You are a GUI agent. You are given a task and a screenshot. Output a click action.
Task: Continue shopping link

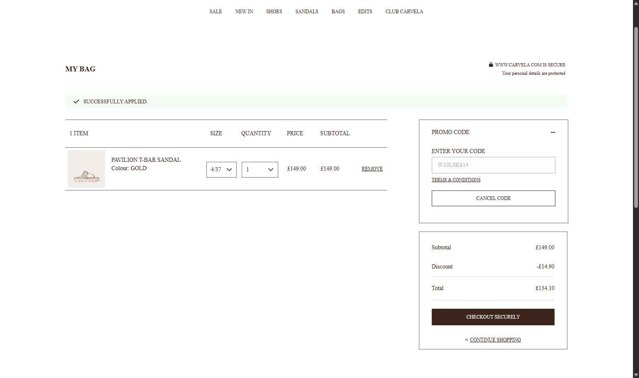495,340
